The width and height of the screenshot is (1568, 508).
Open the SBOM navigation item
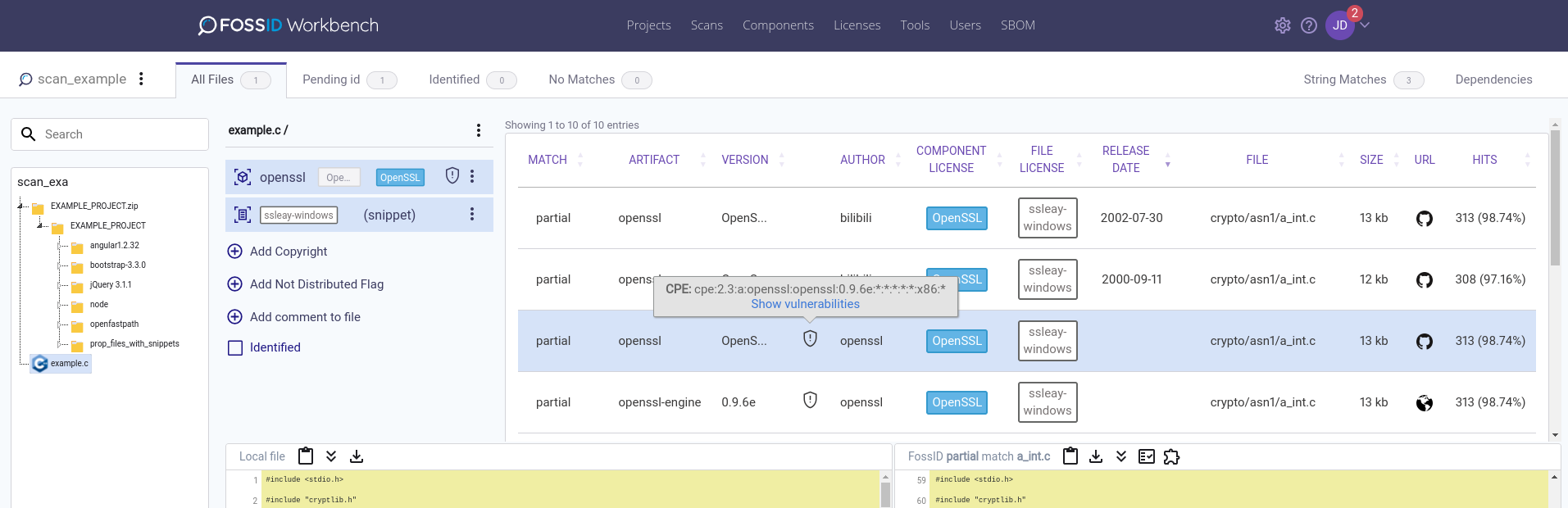(1017, 25)
